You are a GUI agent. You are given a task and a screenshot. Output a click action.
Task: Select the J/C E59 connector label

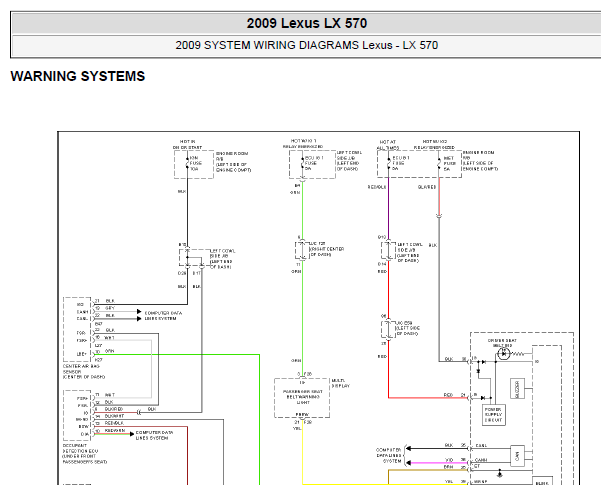click(x=407, y=328)
